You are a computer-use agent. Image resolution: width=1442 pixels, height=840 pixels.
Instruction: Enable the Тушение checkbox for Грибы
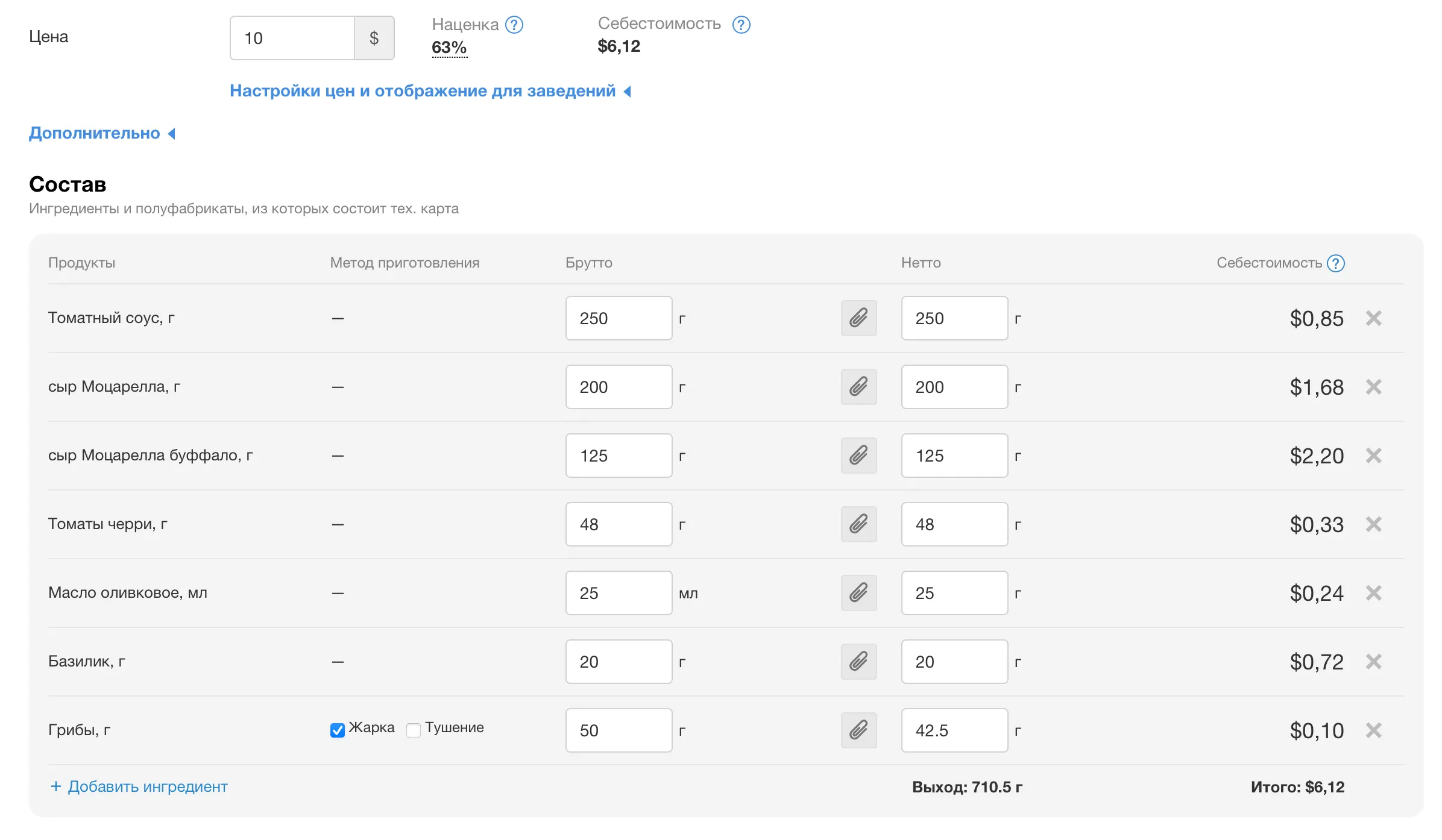click(414, 730)
